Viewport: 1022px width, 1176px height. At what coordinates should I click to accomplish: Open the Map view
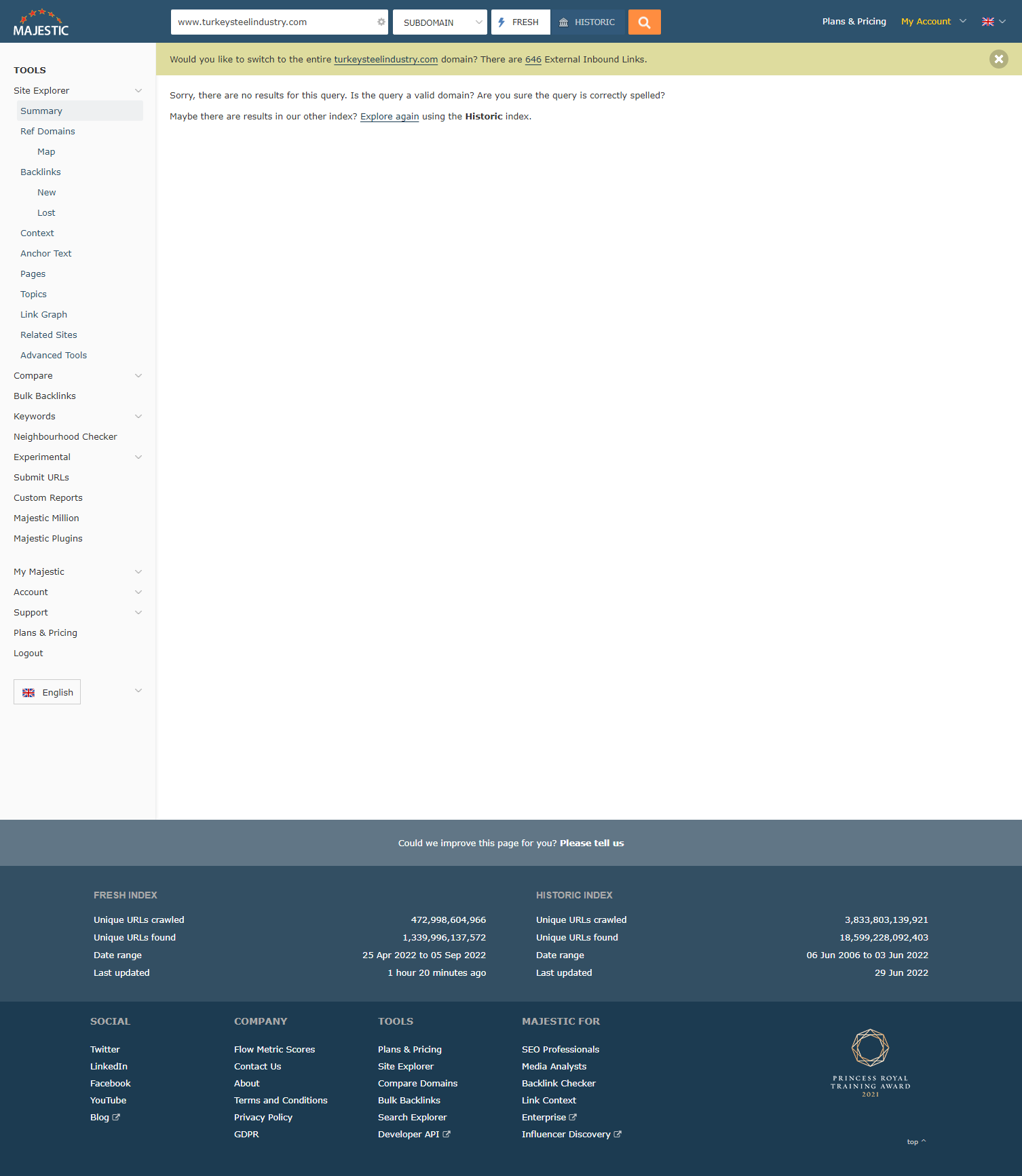tap(46, 152)
